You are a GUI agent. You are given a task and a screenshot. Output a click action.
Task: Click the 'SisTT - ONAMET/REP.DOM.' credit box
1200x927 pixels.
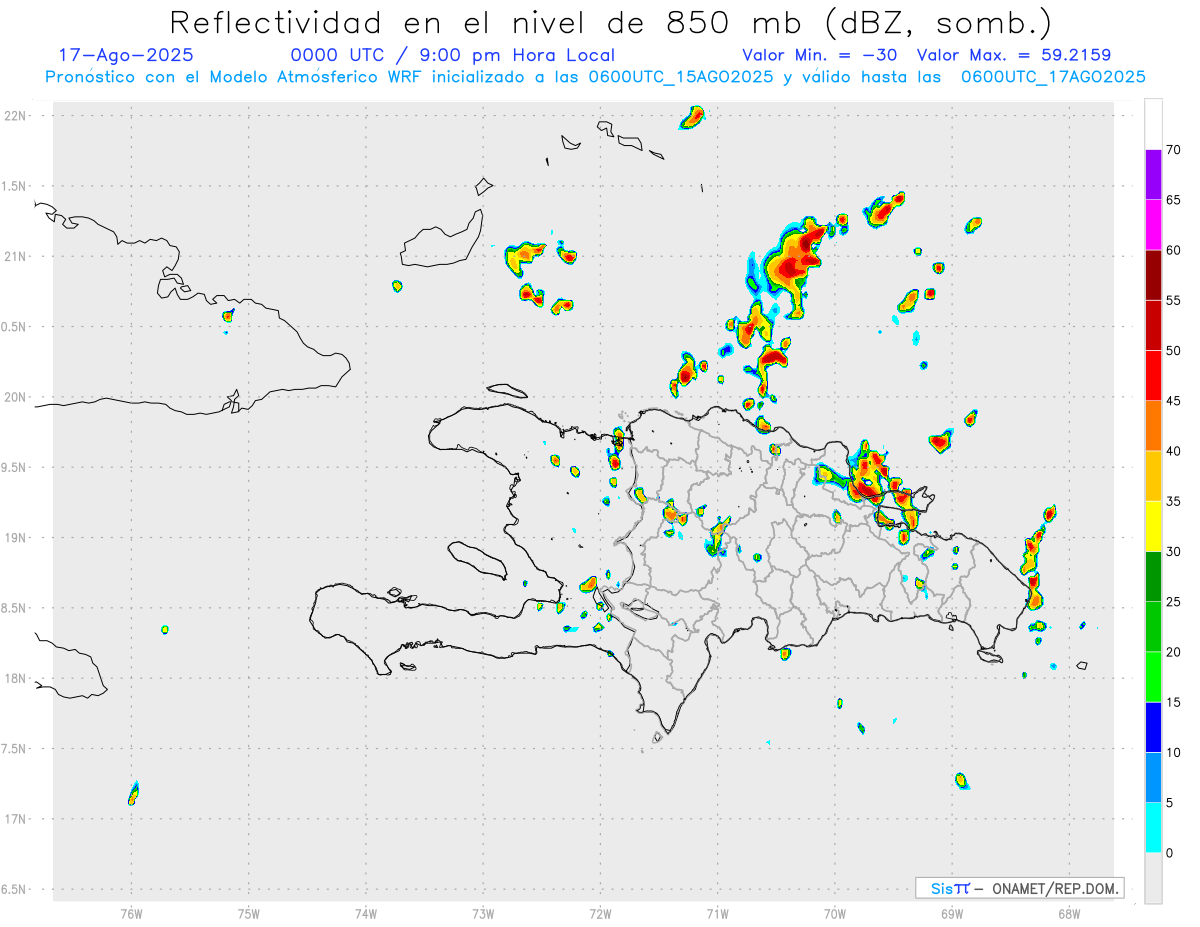[1019, 888]
